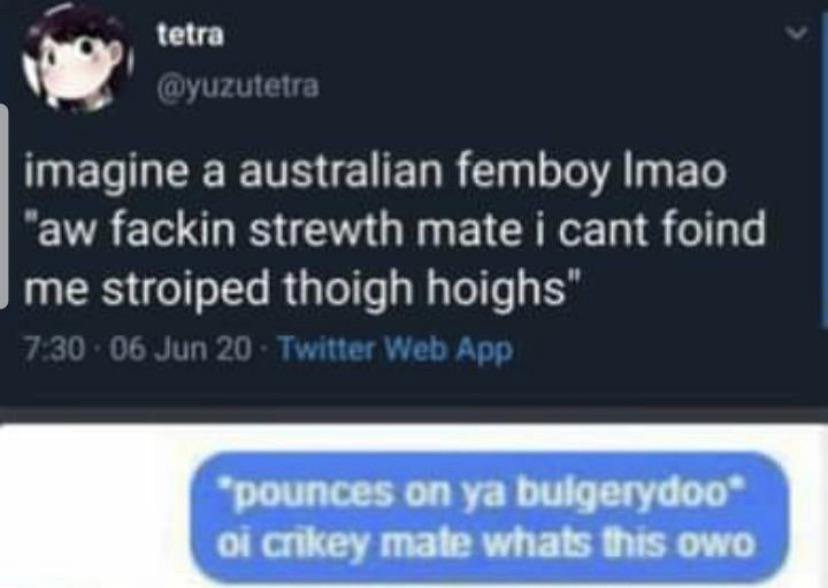Click the line "imagine a australian femboy lmao"
This screenshot has width=828, height=588.
tap(375, 173)
